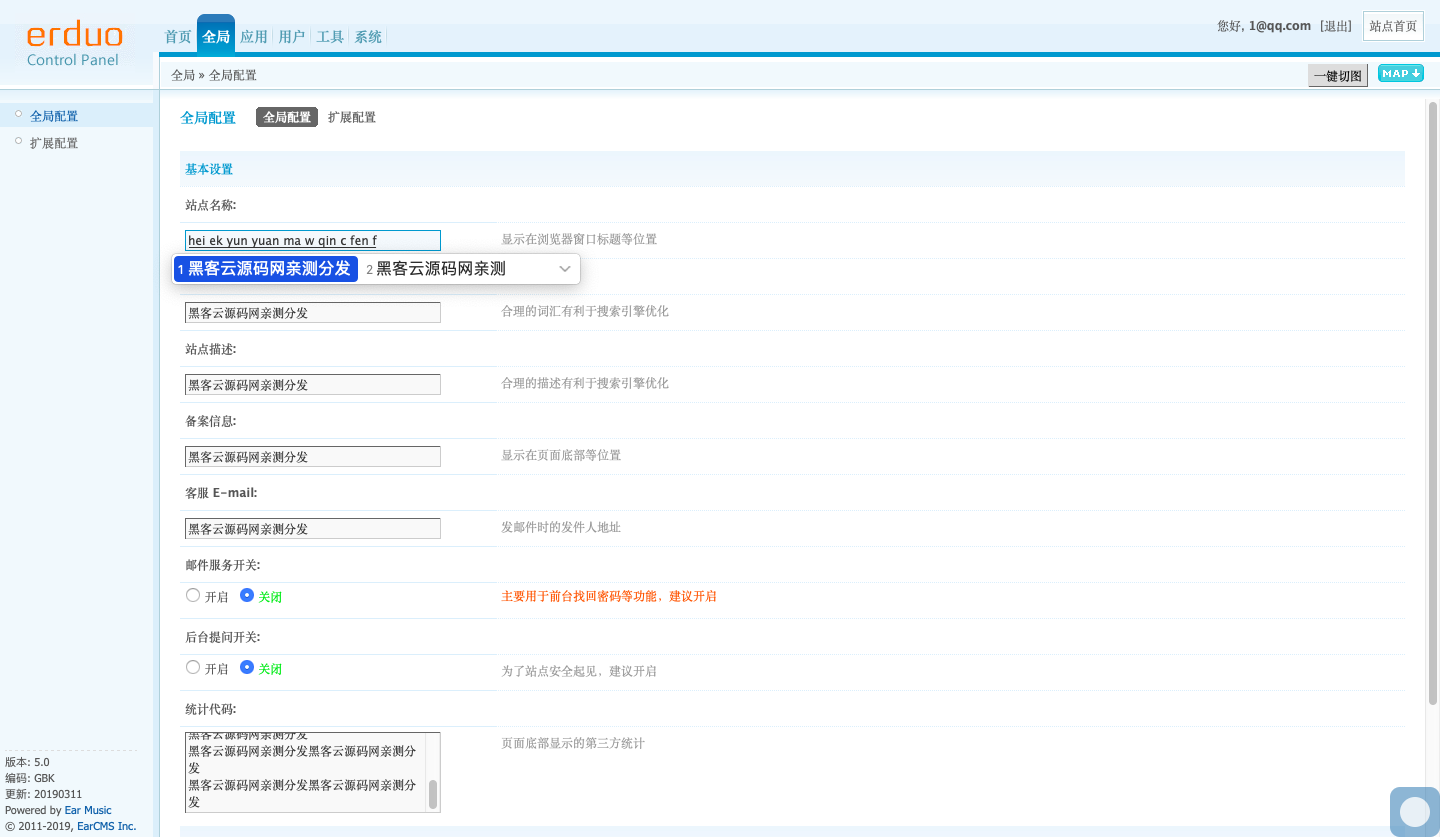Click the 统计代码 textarea scrollbar

click(x=433, y=793)
